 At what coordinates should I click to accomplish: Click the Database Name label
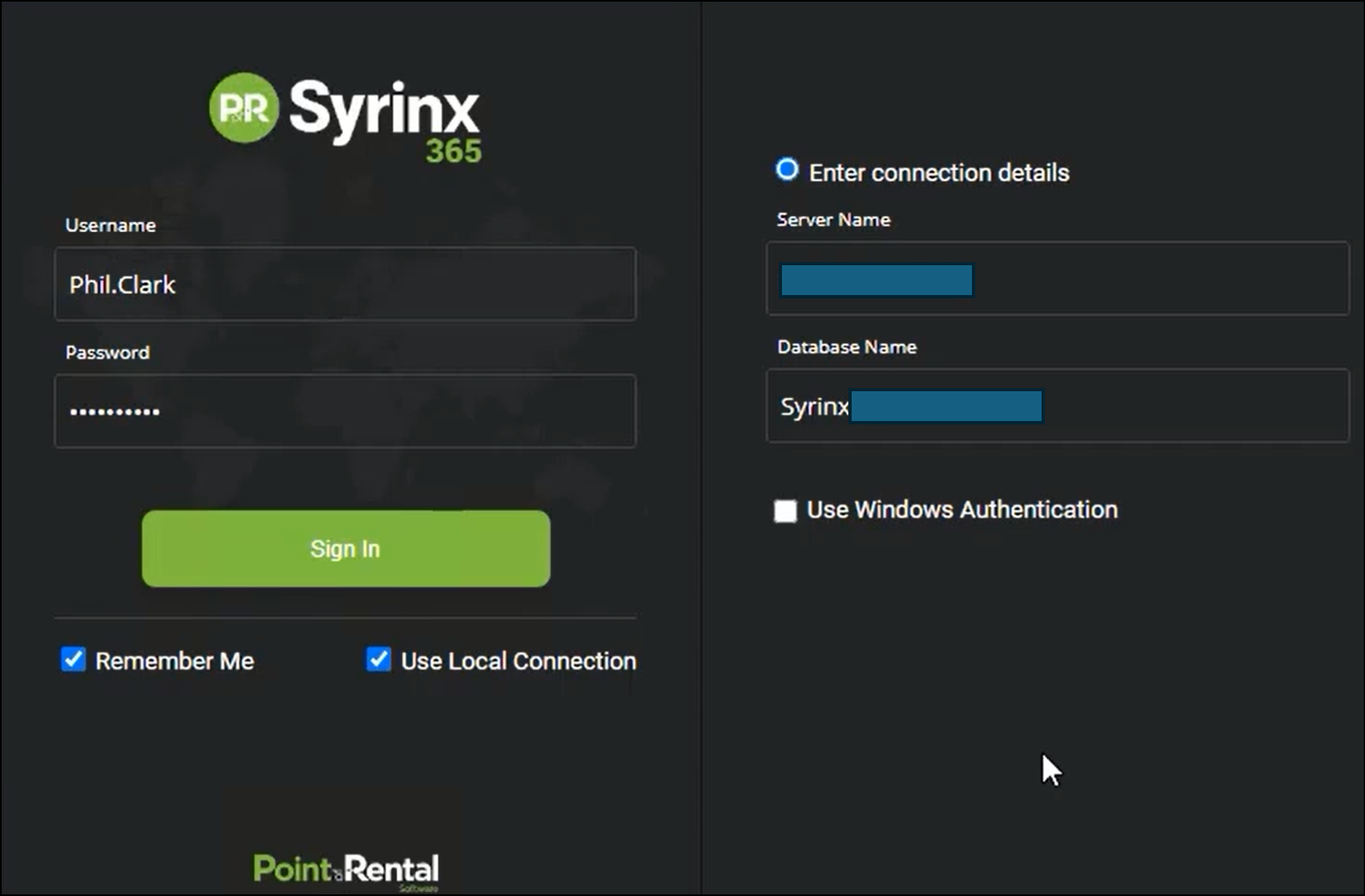click(847, 346)
